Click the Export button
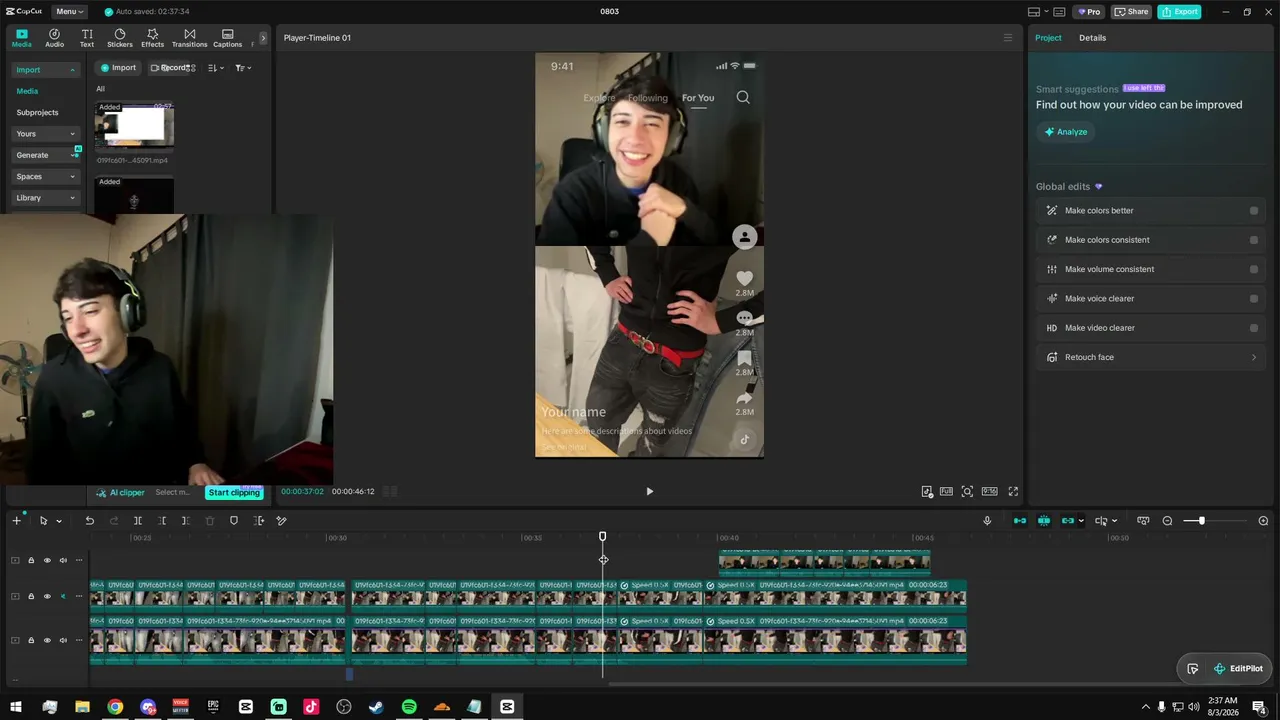 point(1179,12)
